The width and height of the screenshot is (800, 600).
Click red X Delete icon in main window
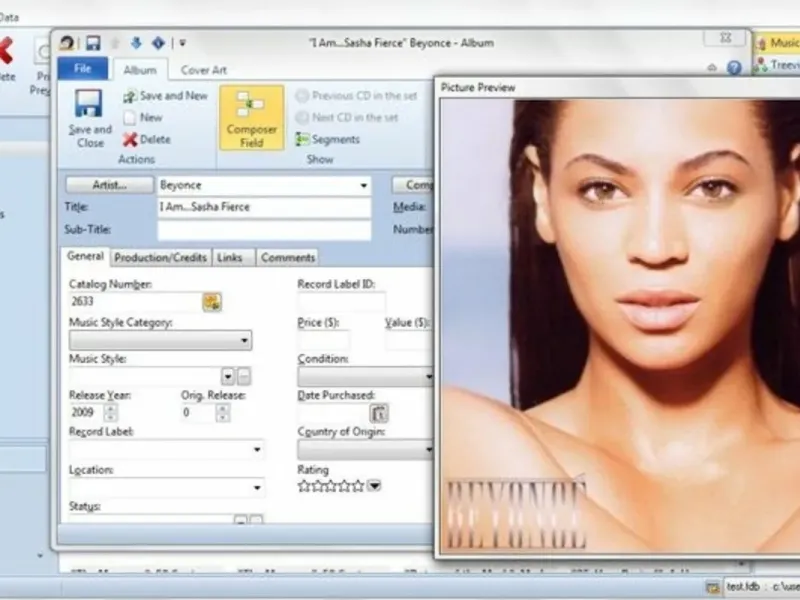tap(5, 52)
